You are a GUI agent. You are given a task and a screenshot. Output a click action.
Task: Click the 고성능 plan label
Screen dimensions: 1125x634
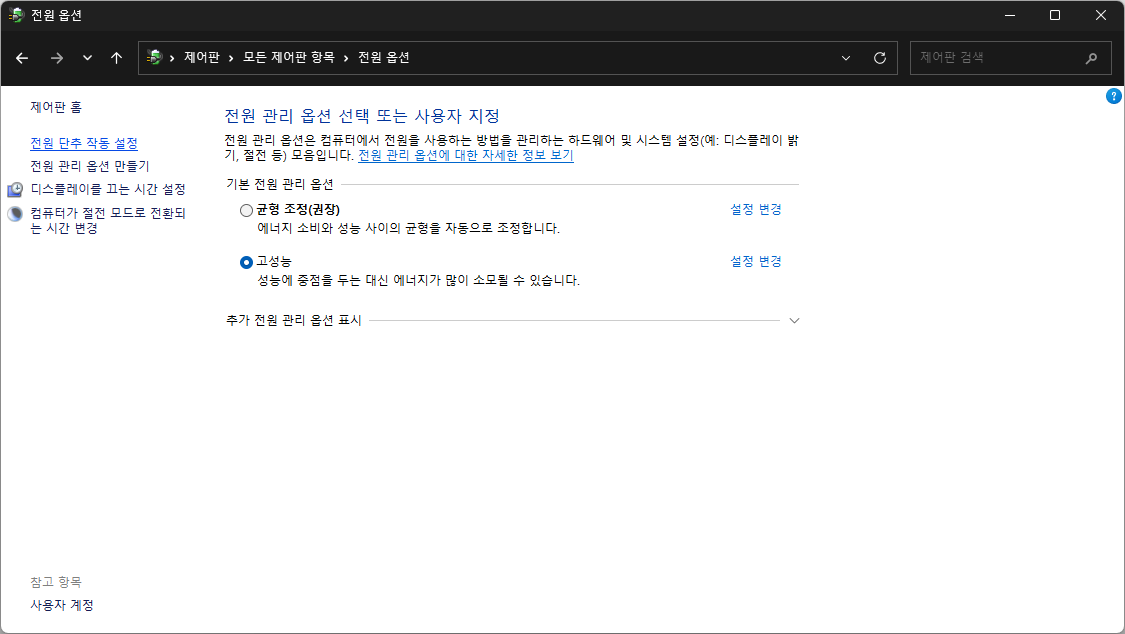pos(274,262)
